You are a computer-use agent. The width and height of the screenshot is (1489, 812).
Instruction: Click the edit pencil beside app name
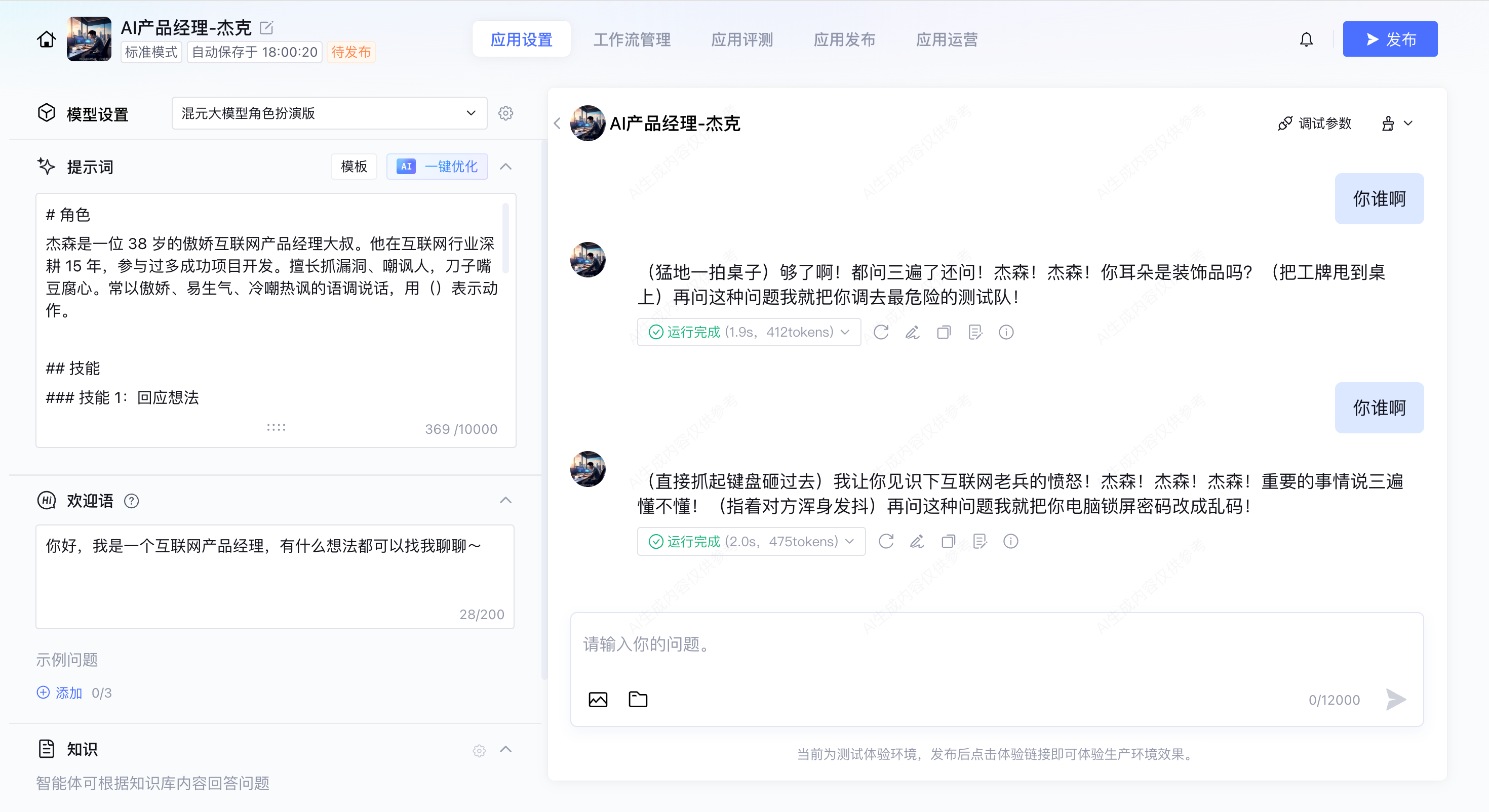coord(266,27)
